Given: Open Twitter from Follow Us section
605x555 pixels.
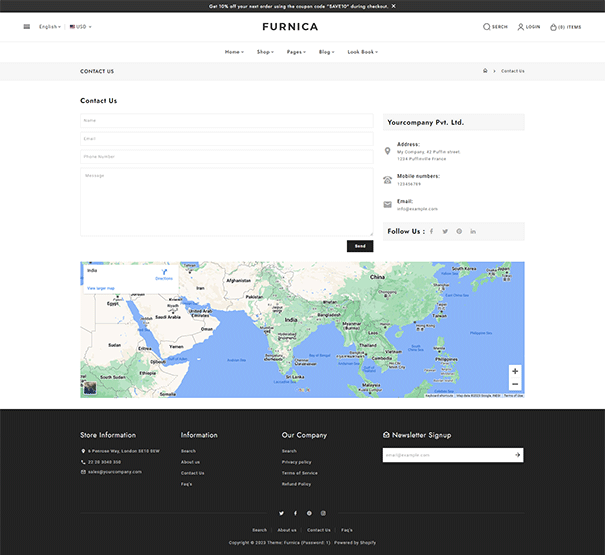Looking at the screenshot, I should pos(445,231).
